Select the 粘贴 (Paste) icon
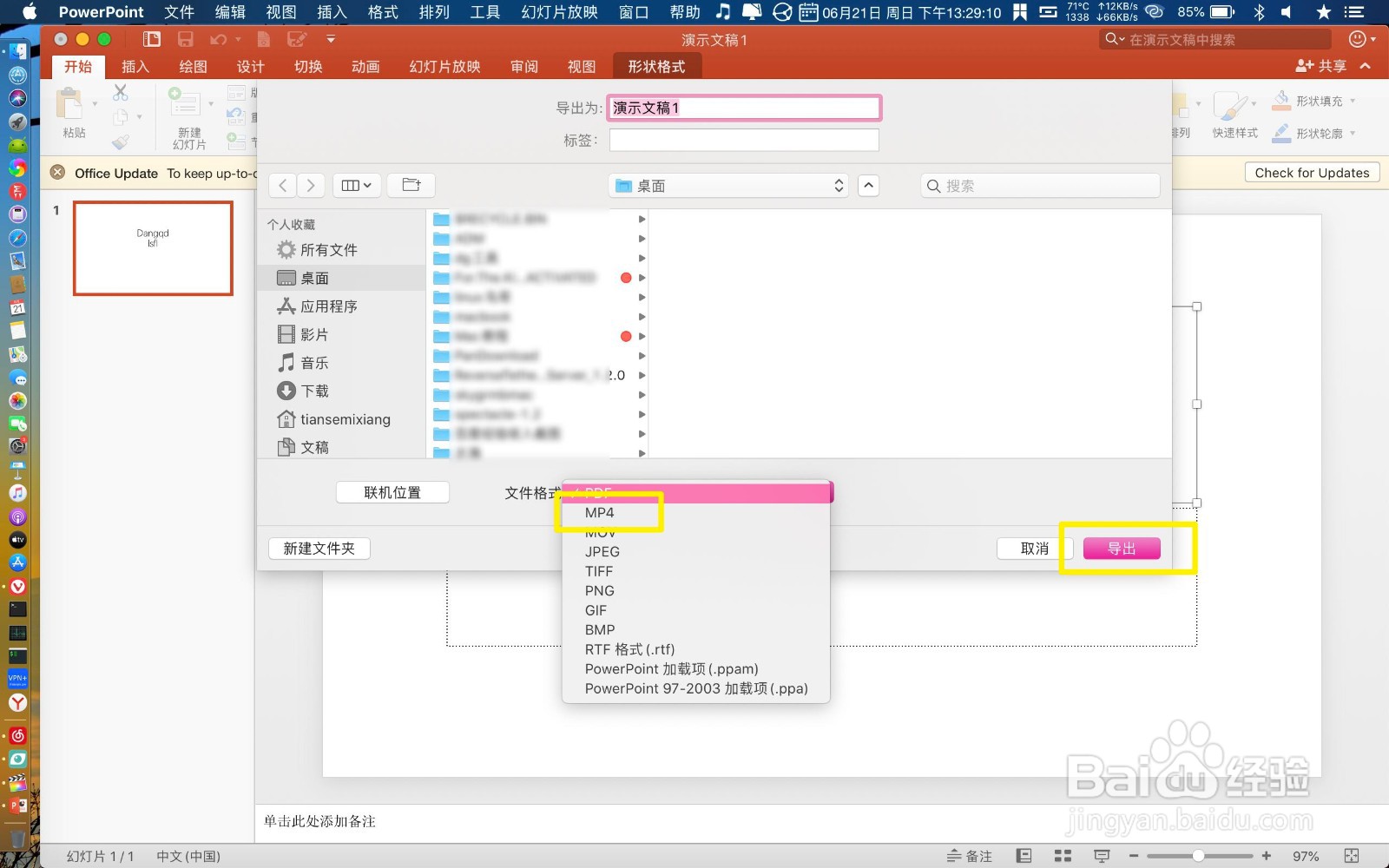The width and height of the screenshot is (1389, 868). point(71,104)
